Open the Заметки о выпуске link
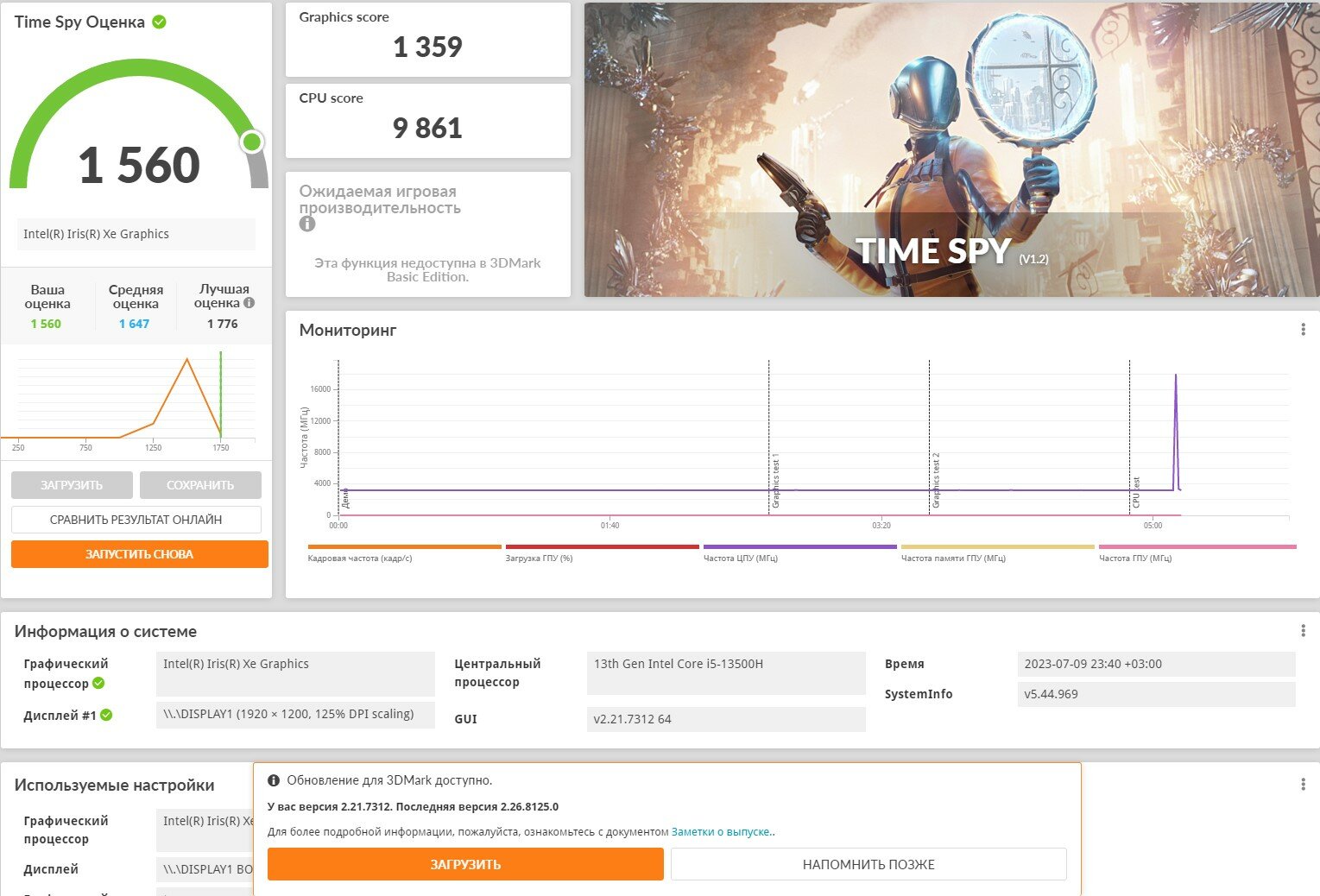Image resolution: width=1320 pixels, height=896 pixels. tap(722, 832)
